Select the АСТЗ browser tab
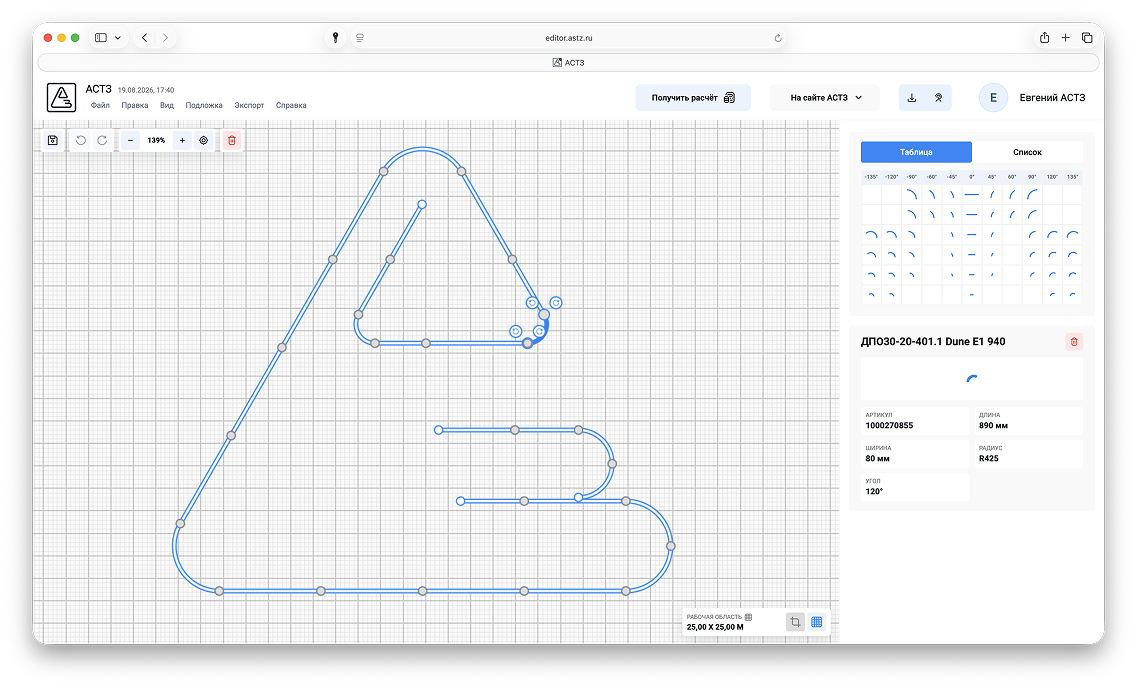Screen dimensions: 1137x688 click(568, 63)
